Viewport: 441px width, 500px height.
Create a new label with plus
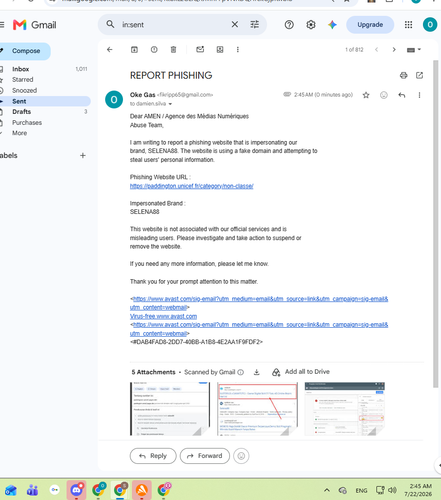(x=83, y=155)
